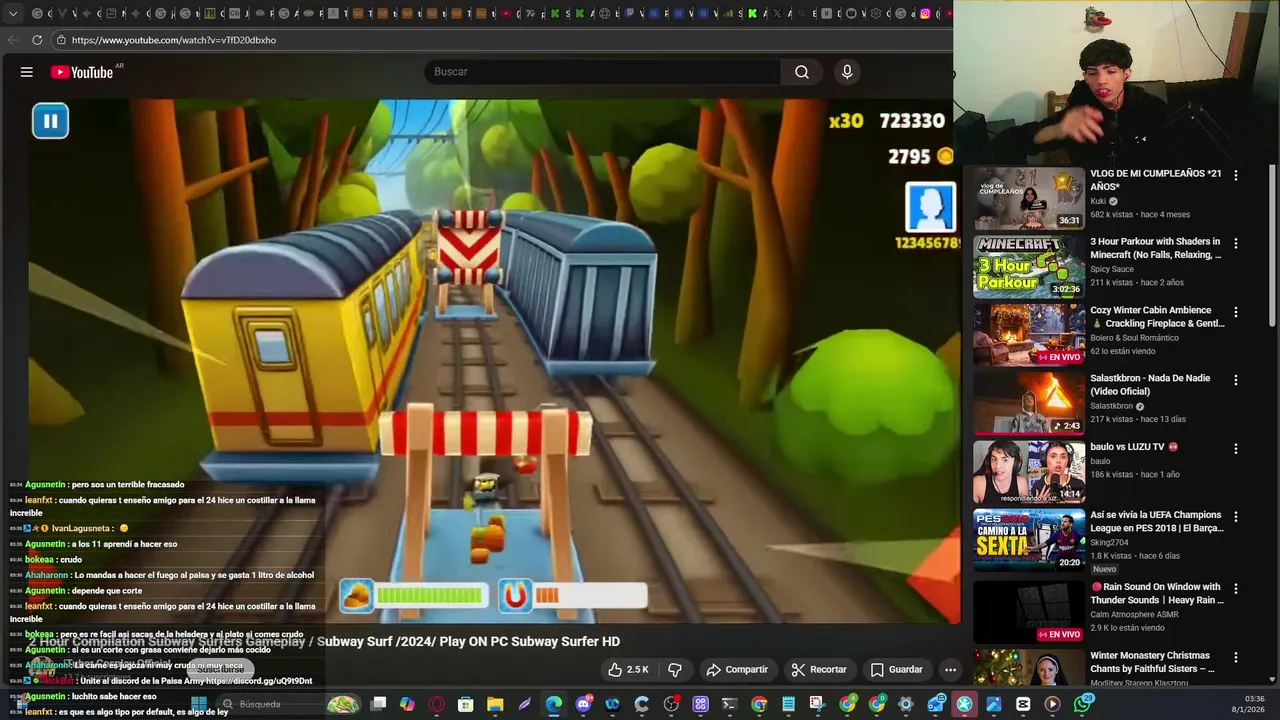The width and height of the screenshot is (1280, 720).
Task: Pause the video with the blue overlay button
Action: tap(50, 121)
